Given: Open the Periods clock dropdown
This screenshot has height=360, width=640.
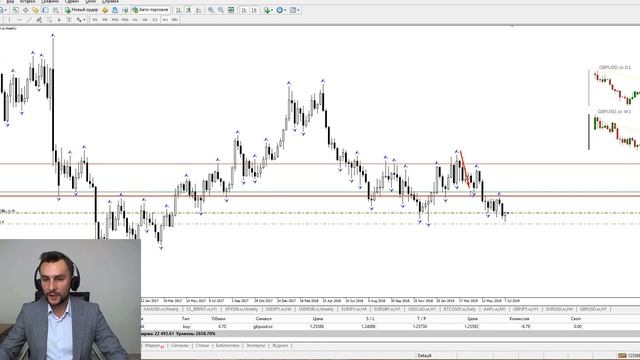Looking at the screenshot, I should coord(281,10).
